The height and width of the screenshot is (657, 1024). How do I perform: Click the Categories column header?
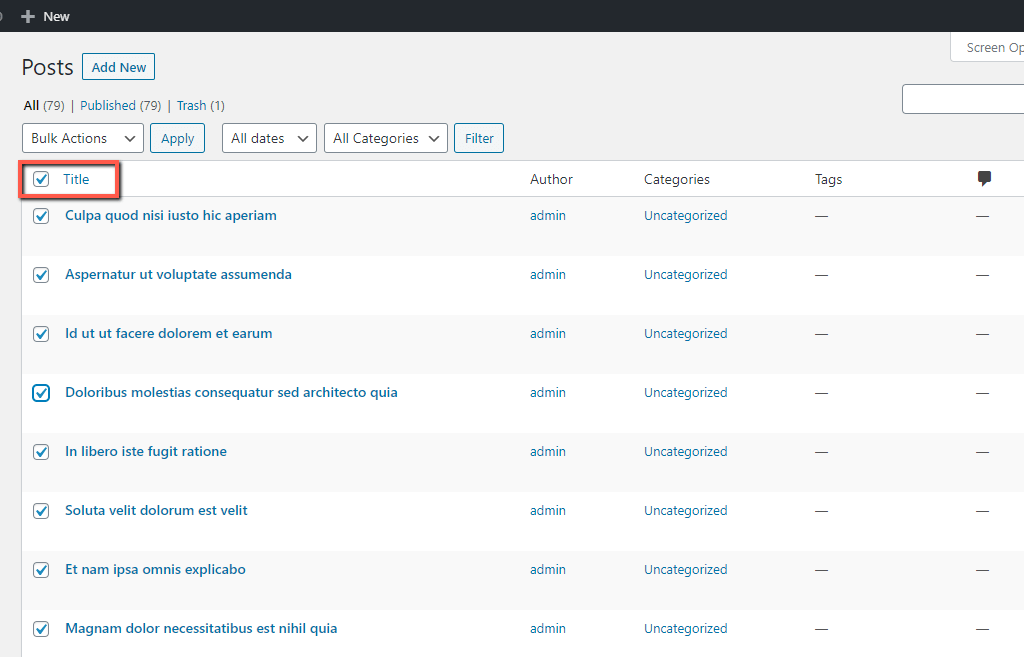coord(677,179)
